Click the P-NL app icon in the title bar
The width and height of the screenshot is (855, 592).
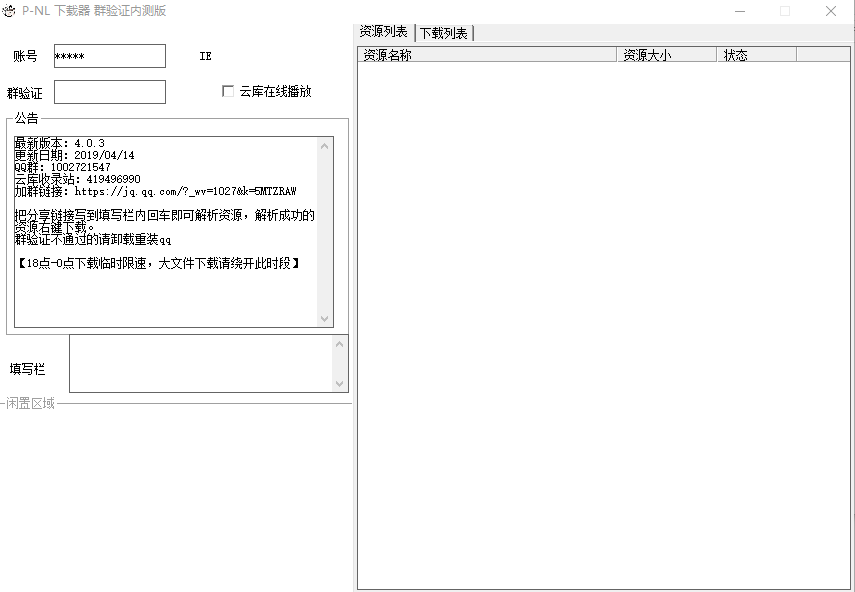tap(11, 10)
